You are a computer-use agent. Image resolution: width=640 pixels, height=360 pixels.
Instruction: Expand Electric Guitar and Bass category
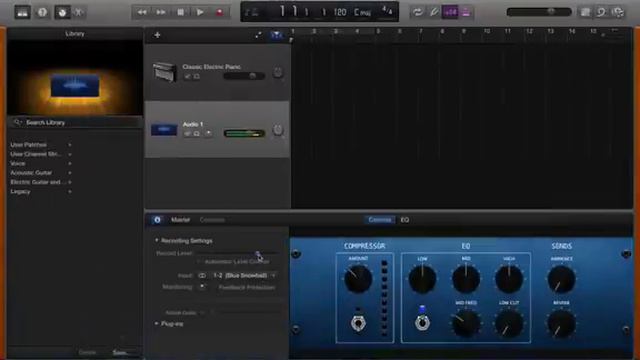pos(41,182)
